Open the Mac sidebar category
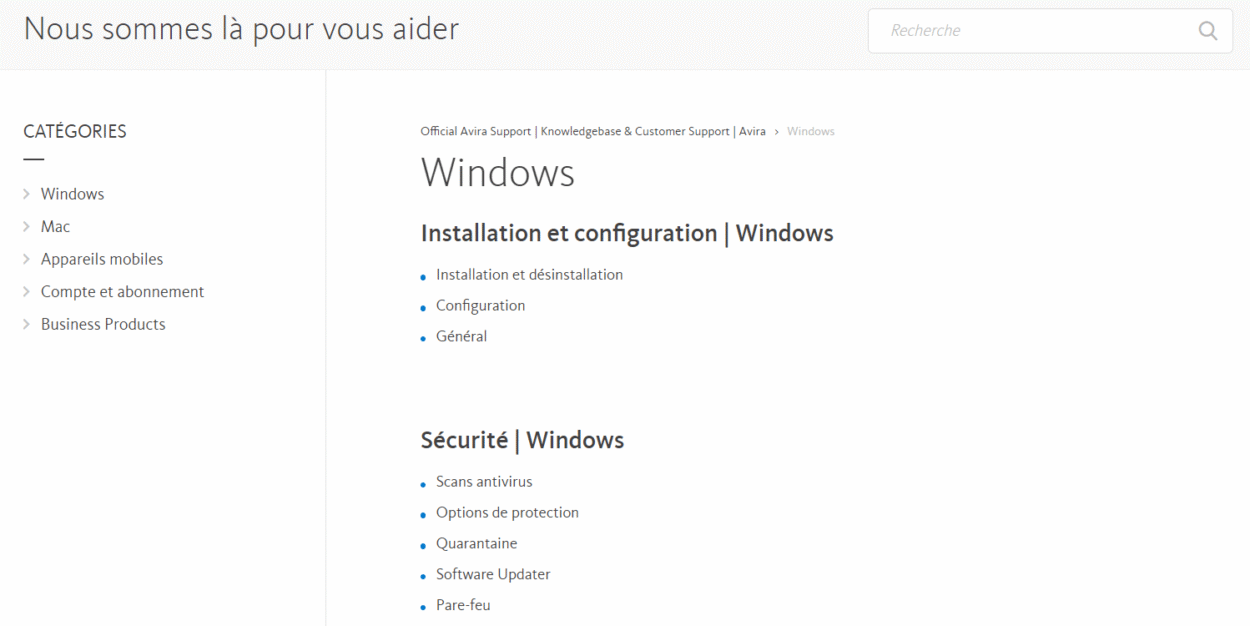 click(55, 227)
